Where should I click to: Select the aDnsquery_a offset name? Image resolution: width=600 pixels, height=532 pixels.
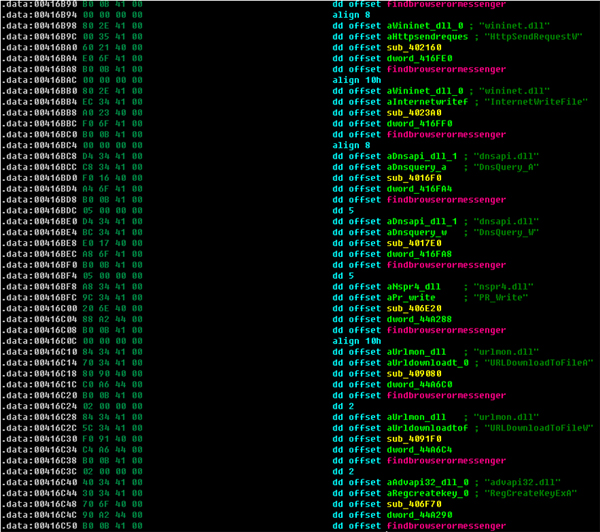(x=417, y=167)
